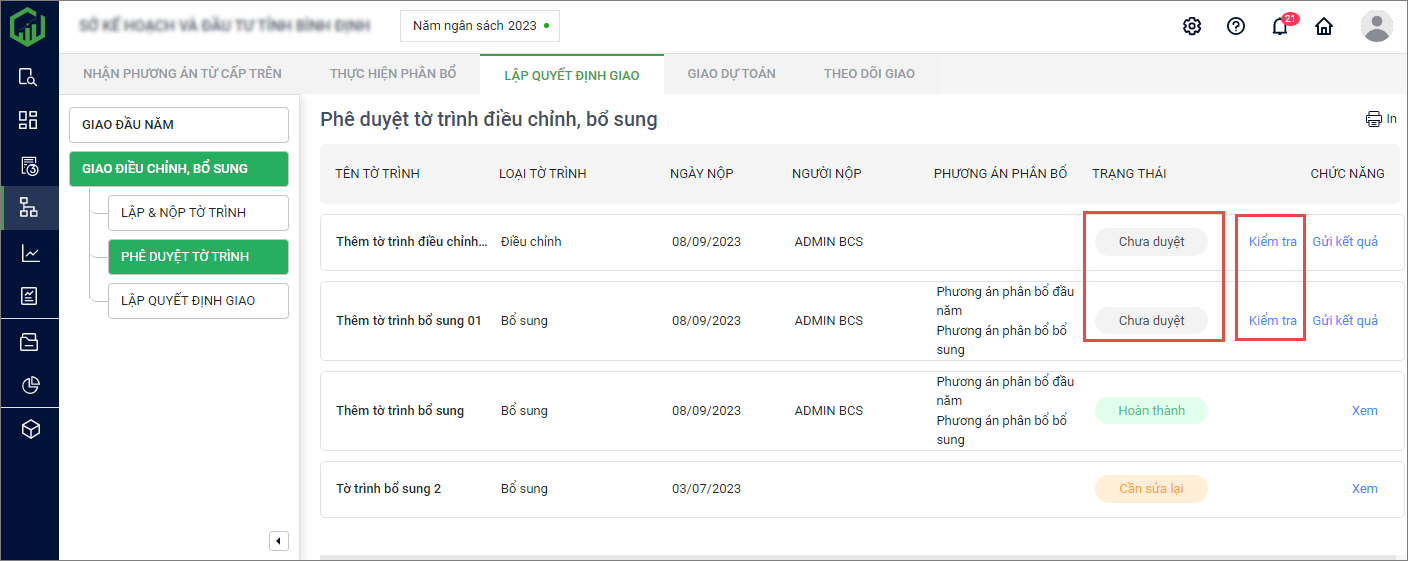
Task: Click the In print button
Action: click(1381, 119)
